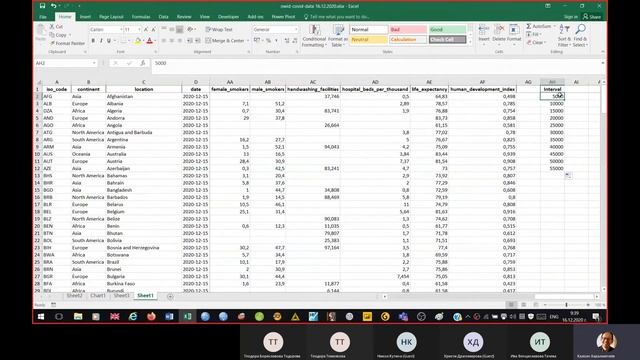The image size is (640, 360).
Task: Open the File tab
Action: [x=43, y=17]
